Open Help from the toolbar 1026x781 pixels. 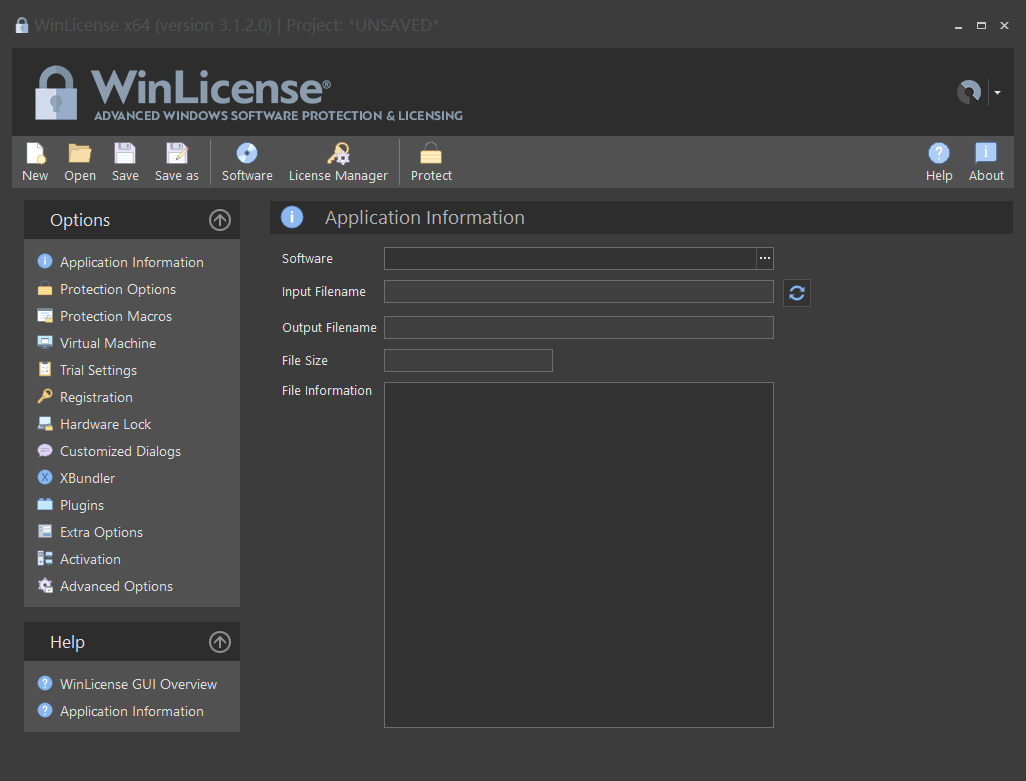(x=939, y=155)
